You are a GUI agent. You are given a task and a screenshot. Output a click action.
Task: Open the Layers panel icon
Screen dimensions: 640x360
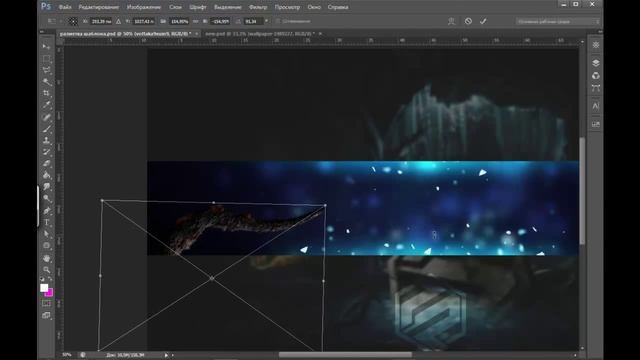click(x=596, y=63)
